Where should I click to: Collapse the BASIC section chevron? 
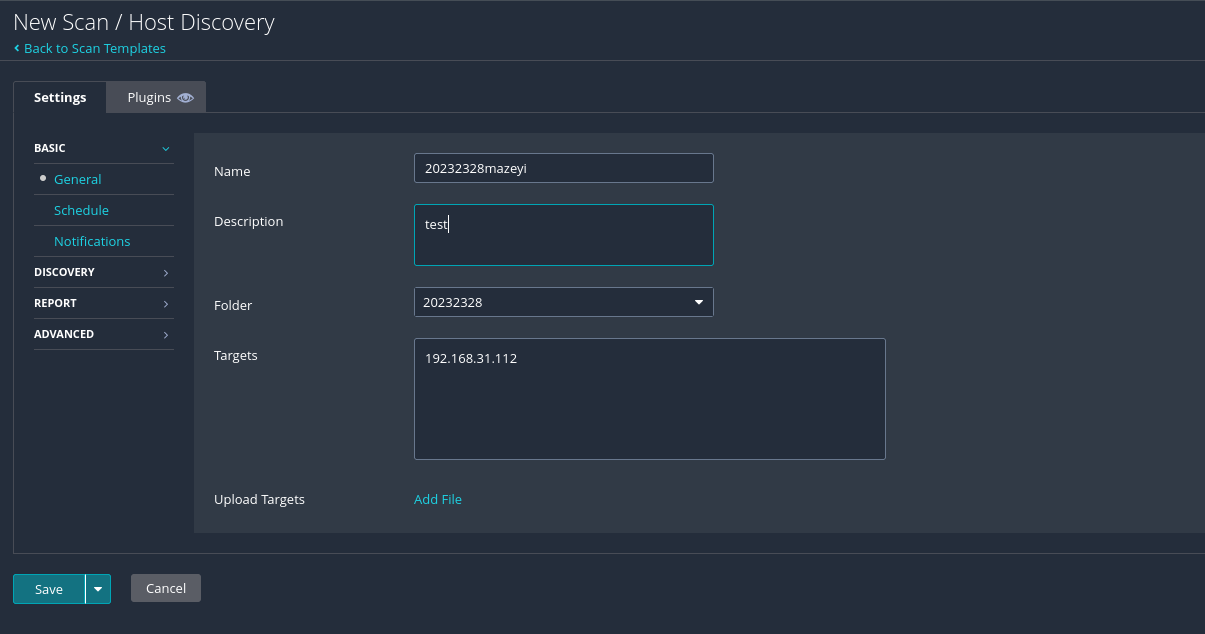[165, 149]
